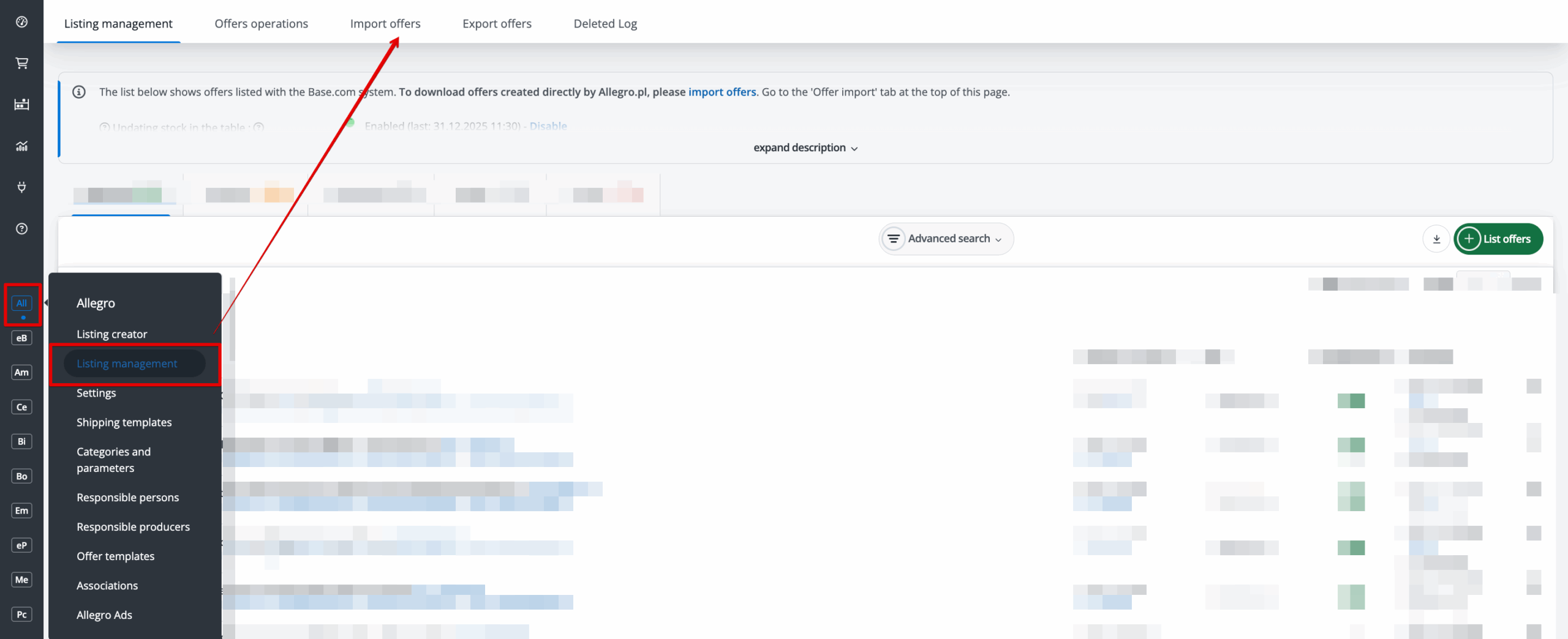Click the green List offers button
The image size is (1568, 639).
1498,239
